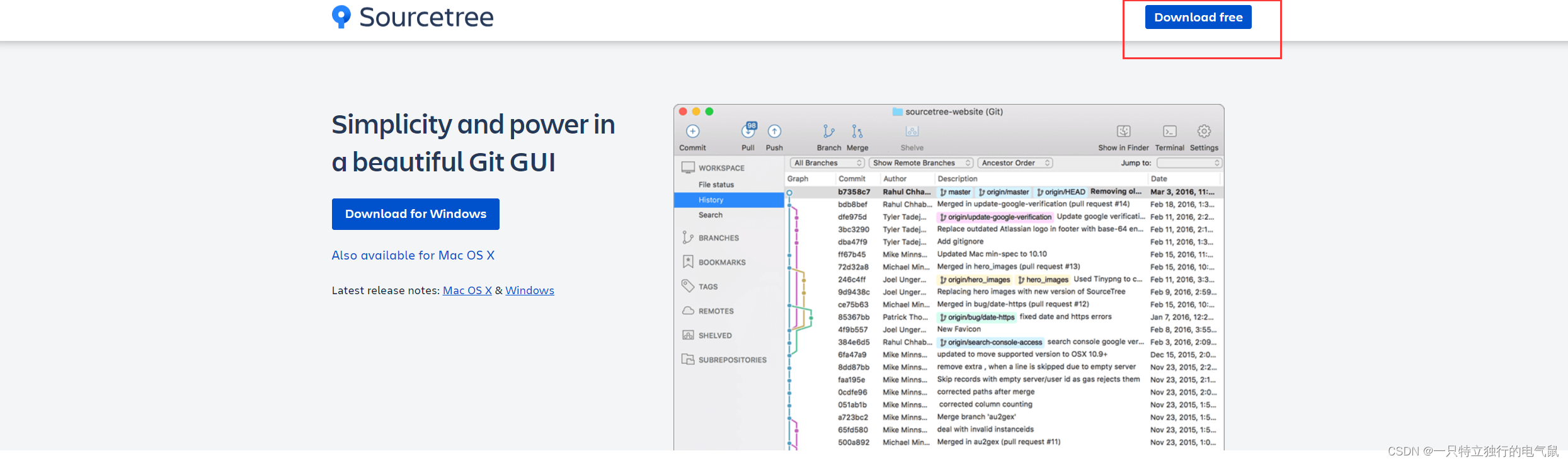Image resolution: width=1568 pixels, height=463 pixels.
Task: Click the folder icon in title bar
Action: (x=898, y=111)
